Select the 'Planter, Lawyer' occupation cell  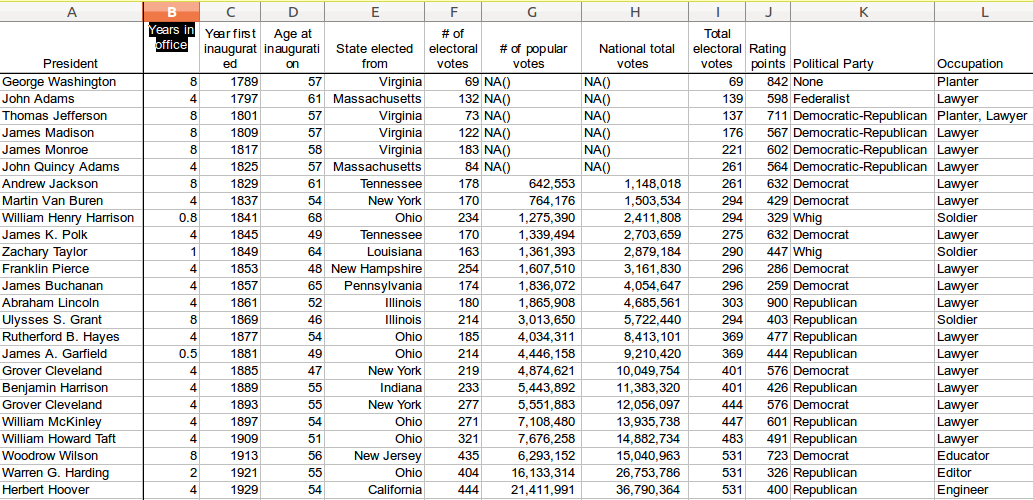(x=982, y=116)
